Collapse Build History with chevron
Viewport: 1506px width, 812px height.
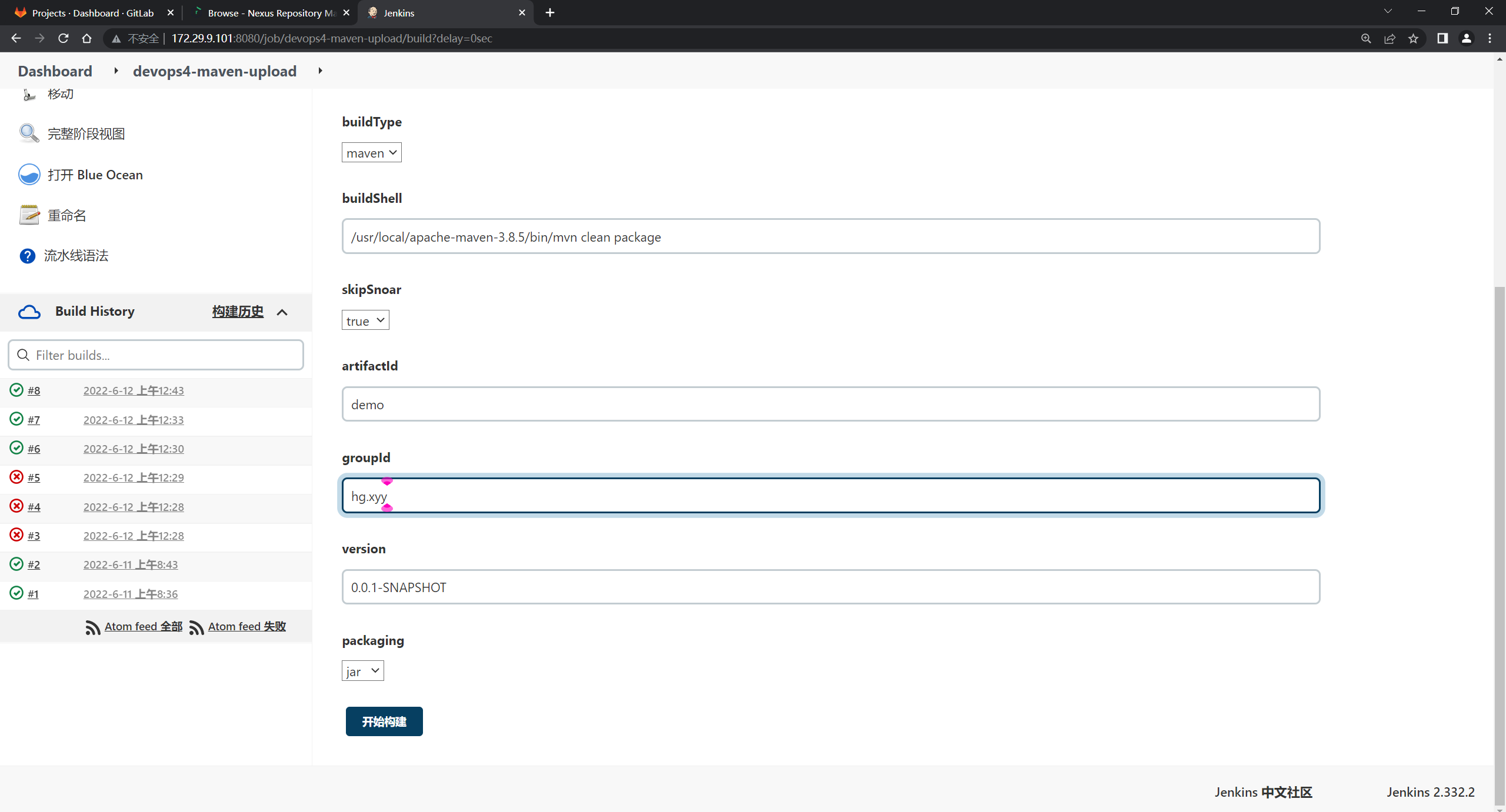pyautogui.click(x=282, y=312)
